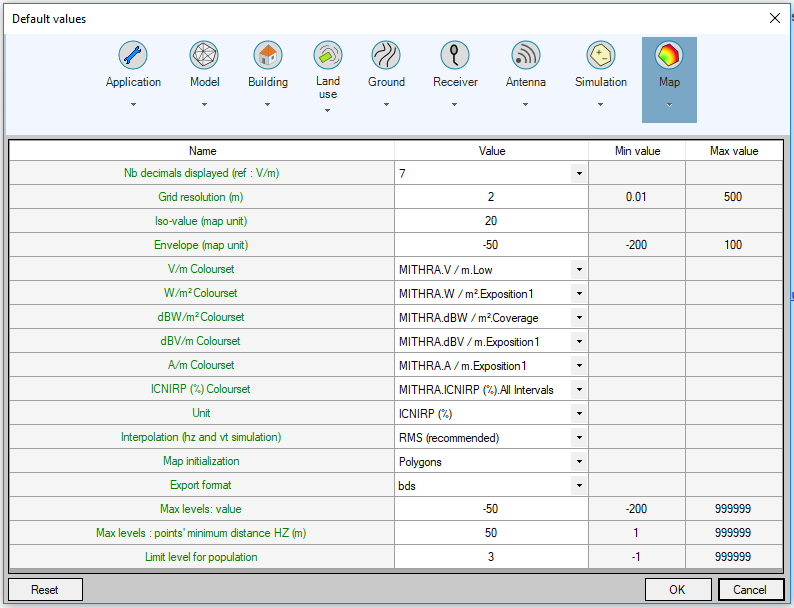The image size is (794, 608).
Task: Select the Simulation icon
Action: [601, 55]
